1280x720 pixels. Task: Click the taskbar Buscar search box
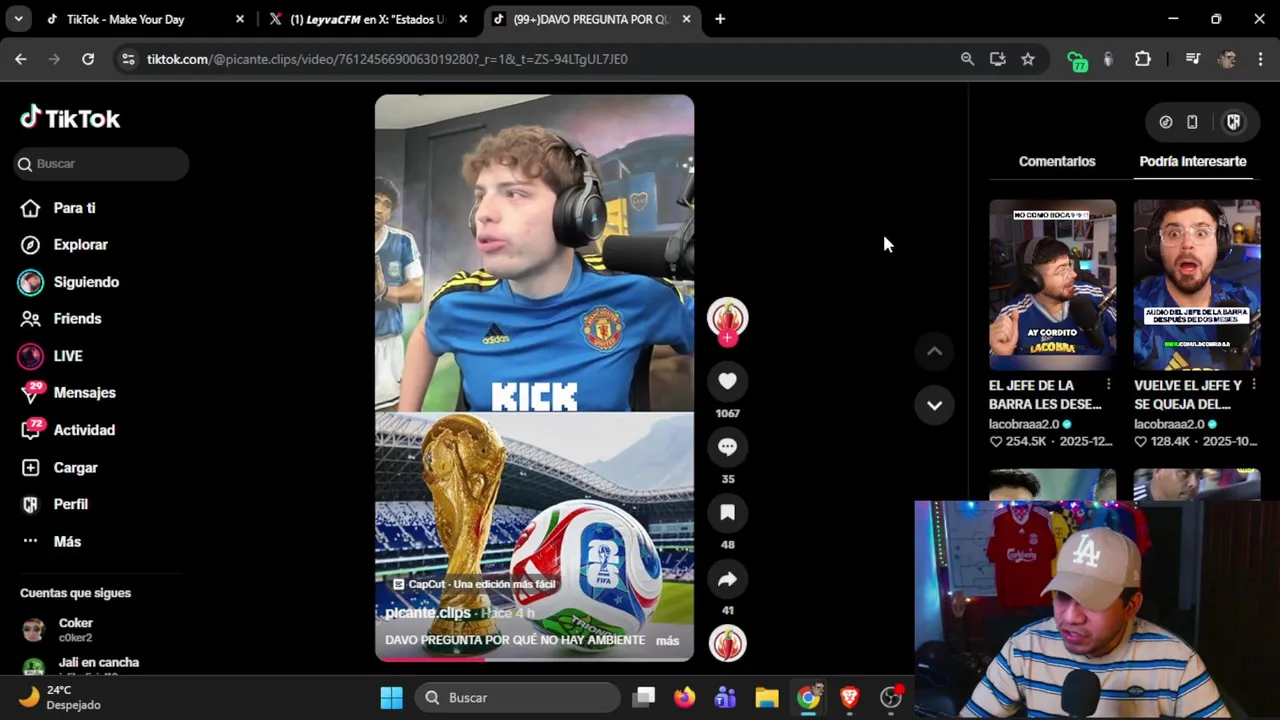pyautogui.click(x=517, y=697)
